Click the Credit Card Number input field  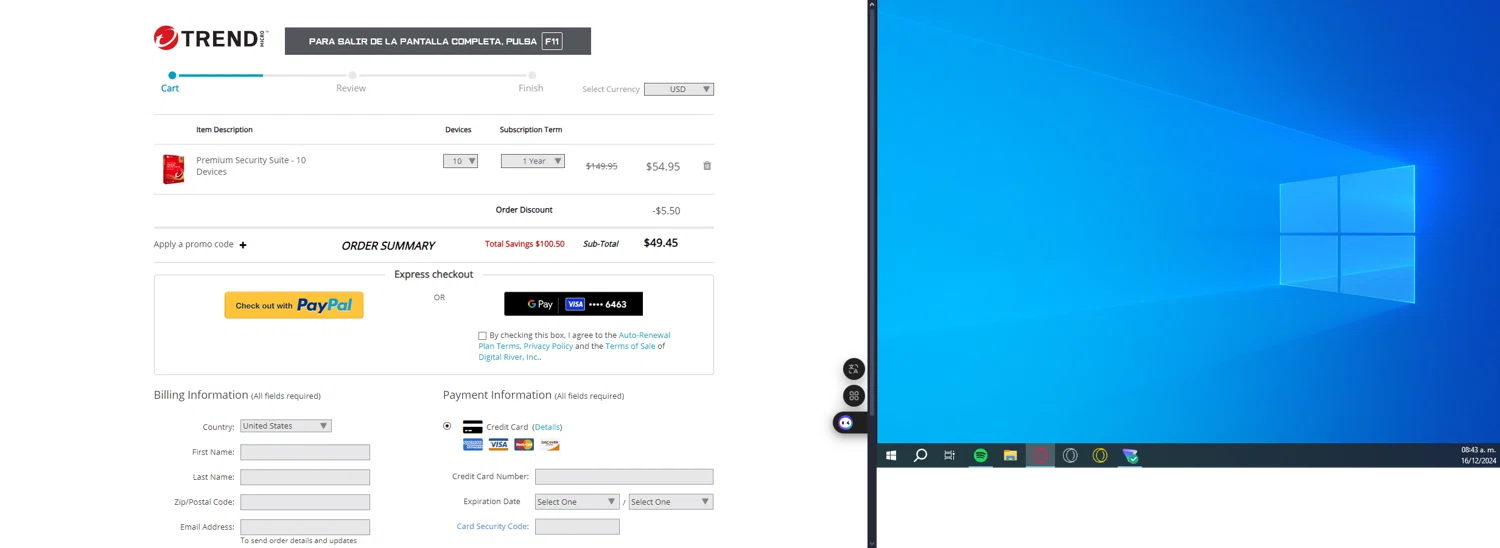pyautogui.click(x=624, y=477)
